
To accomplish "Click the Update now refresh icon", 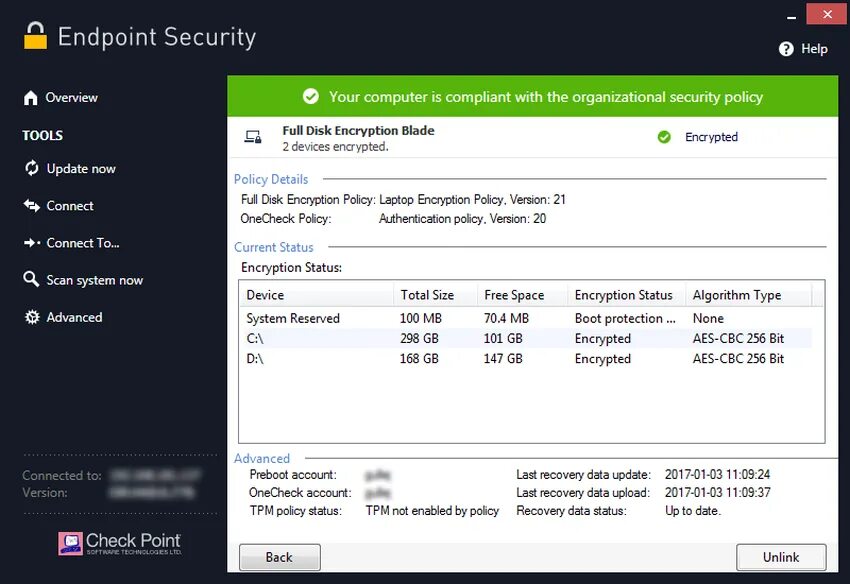I will (31, 169).
